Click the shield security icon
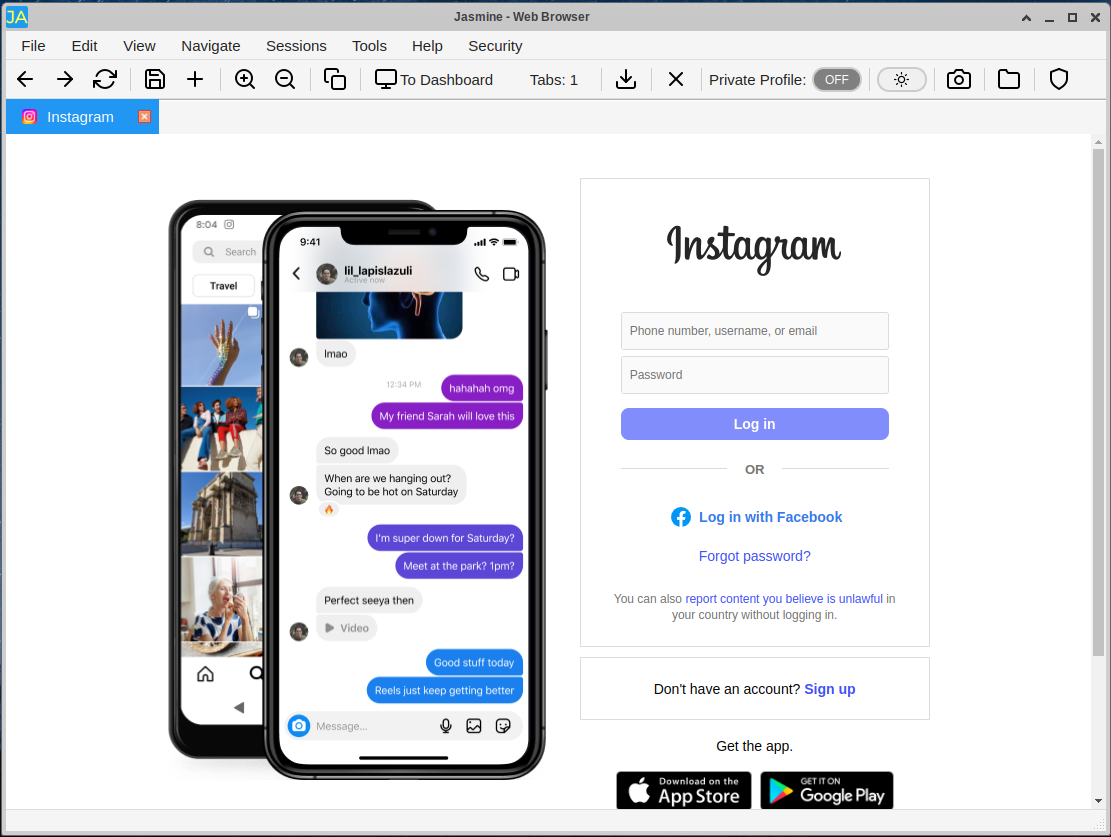 pyautogui.click(x=1059, y=79)
